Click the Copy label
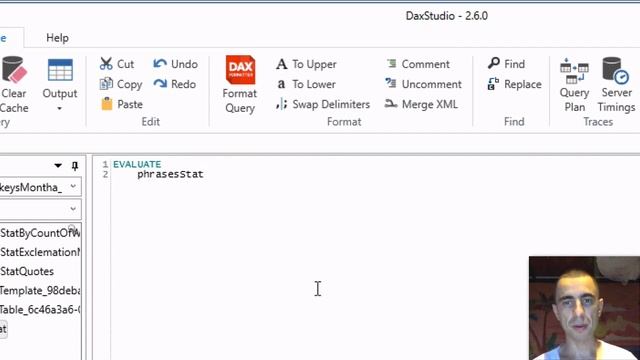This screenshot has width=640, height=360. [129, 84]
